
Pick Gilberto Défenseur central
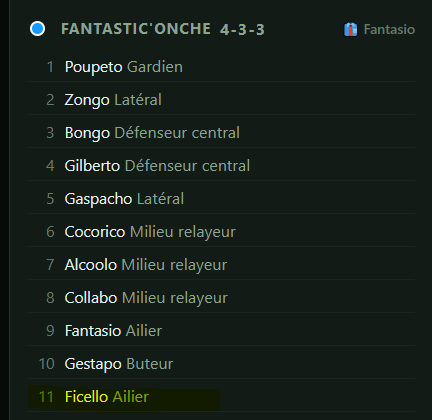pyautogui.click(x=221, y=166)
